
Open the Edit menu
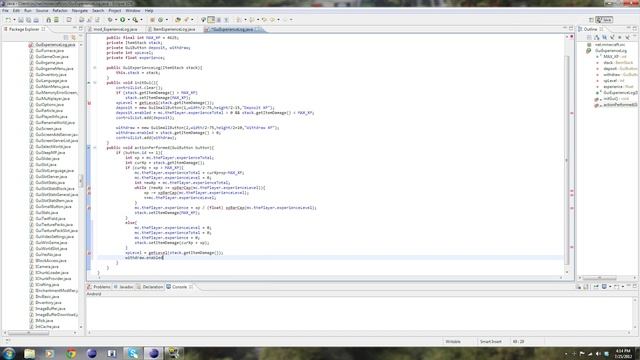(x=16, y=11)
